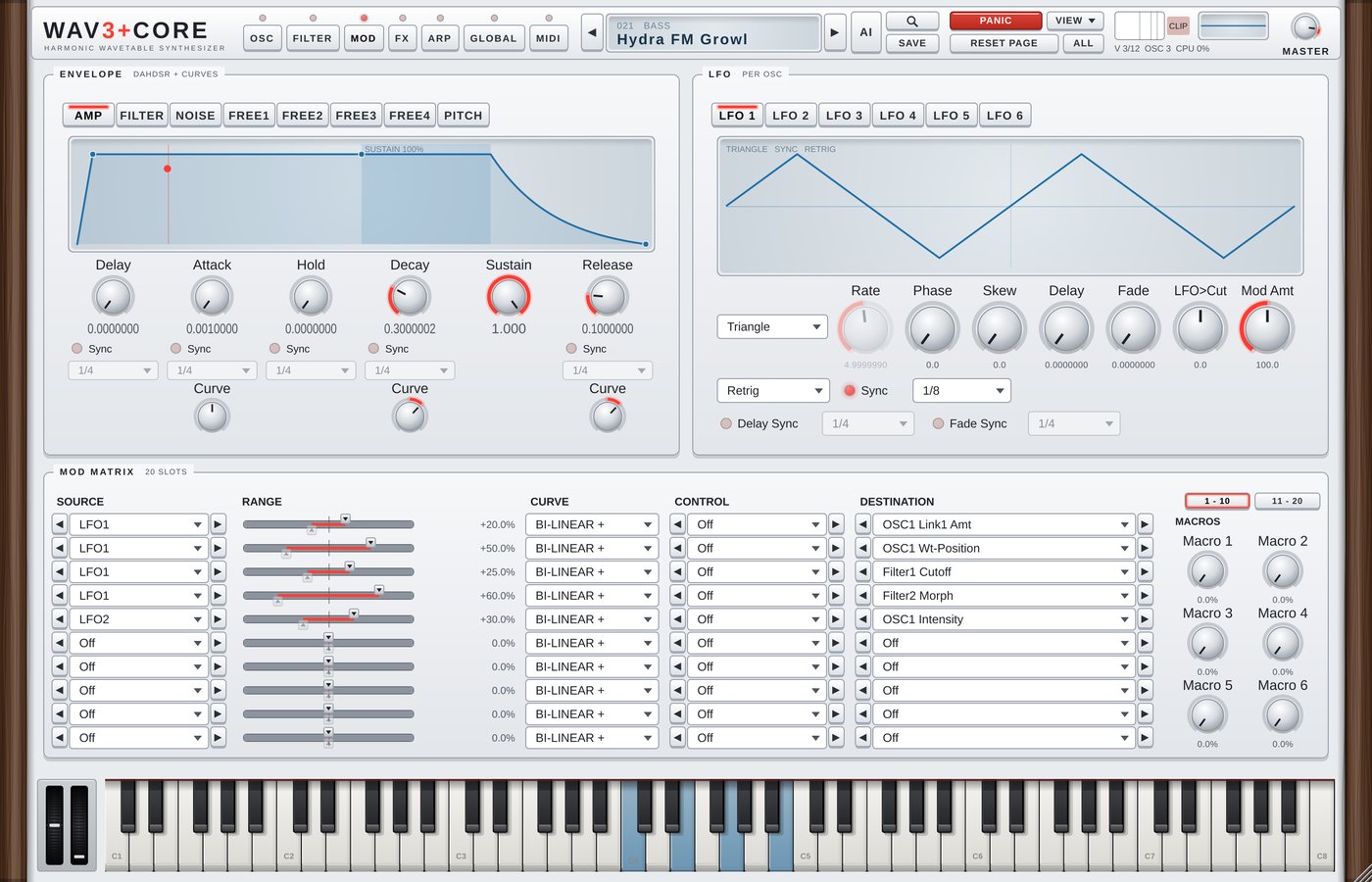Toggle the LFO Sync radio
This screenshot has height=882, width=1372.
850,390
